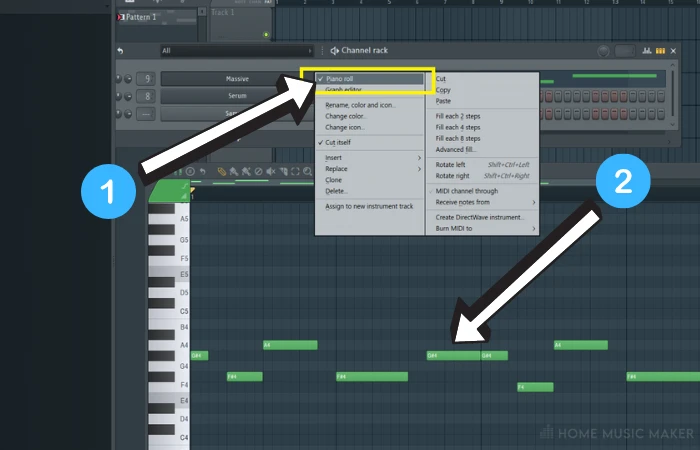The image size is (700, 450).
Task: Choose Change icon... menu item
Action: point(370,127)
